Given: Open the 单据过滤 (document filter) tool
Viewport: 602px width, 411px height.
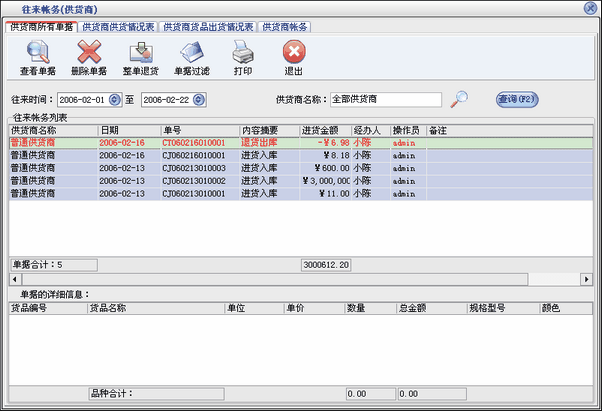Looking at the screenshot, I should [x=192, y=50].
